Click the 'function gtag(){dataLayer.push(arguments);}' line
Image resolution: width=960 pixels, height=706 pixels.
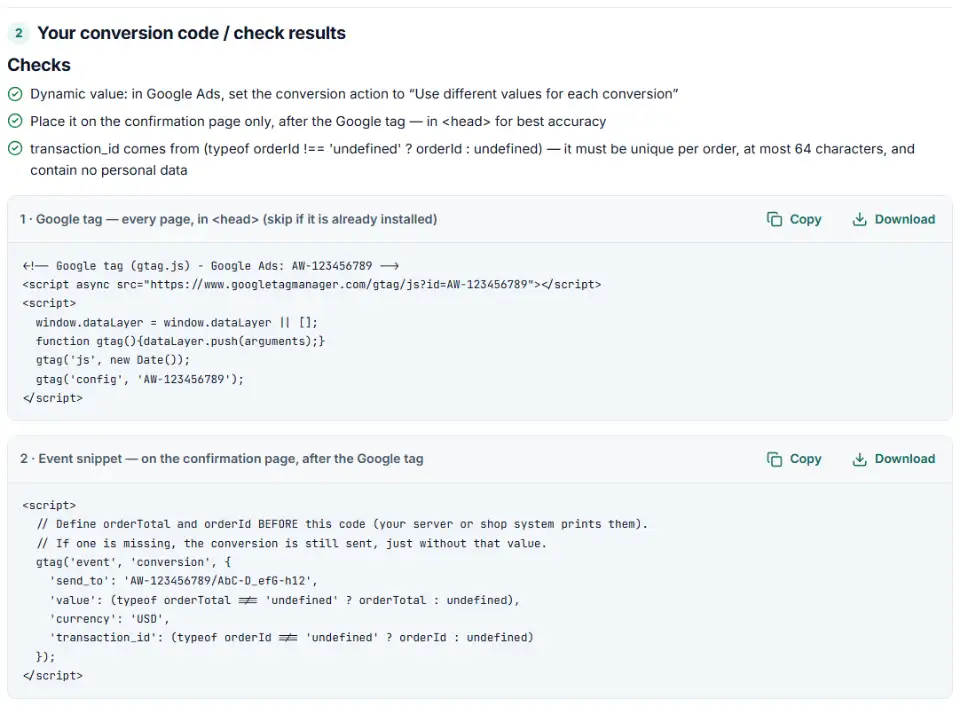(x=180, y=341)
